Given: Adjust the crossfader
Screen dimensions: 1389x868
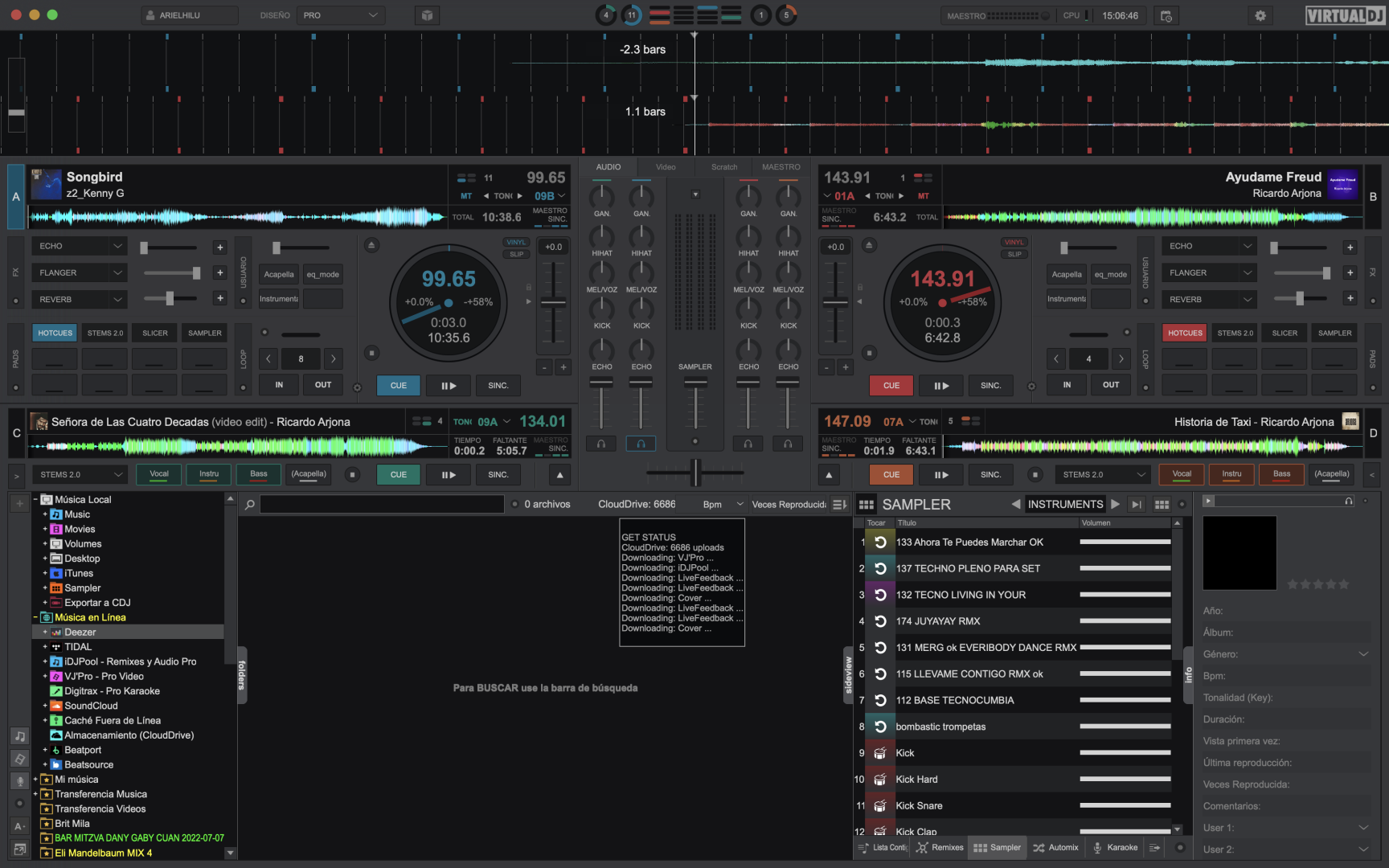Looking at the screenshot, I should [x=696, y=473].
